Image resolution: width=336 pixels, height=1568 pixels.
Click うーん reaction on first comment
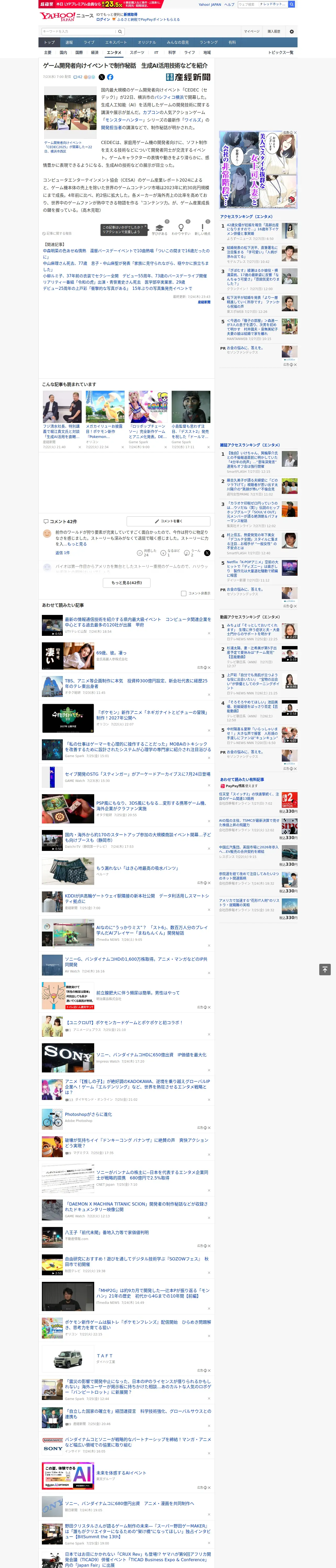pyautogui.click(x=192, y=553)
